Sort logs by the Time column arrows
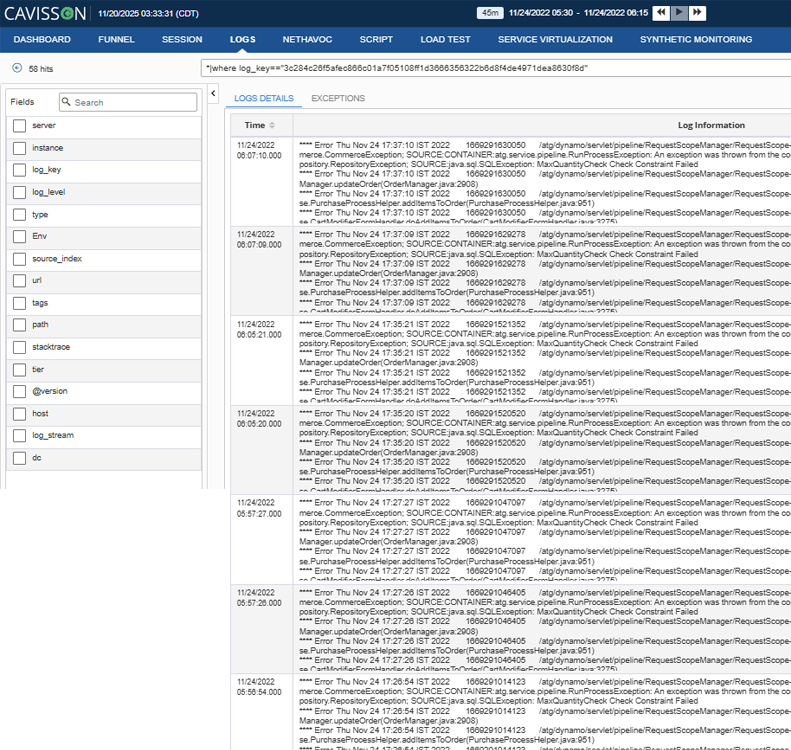Viewport: 791px width, 750px height. (x=272, y=125)
